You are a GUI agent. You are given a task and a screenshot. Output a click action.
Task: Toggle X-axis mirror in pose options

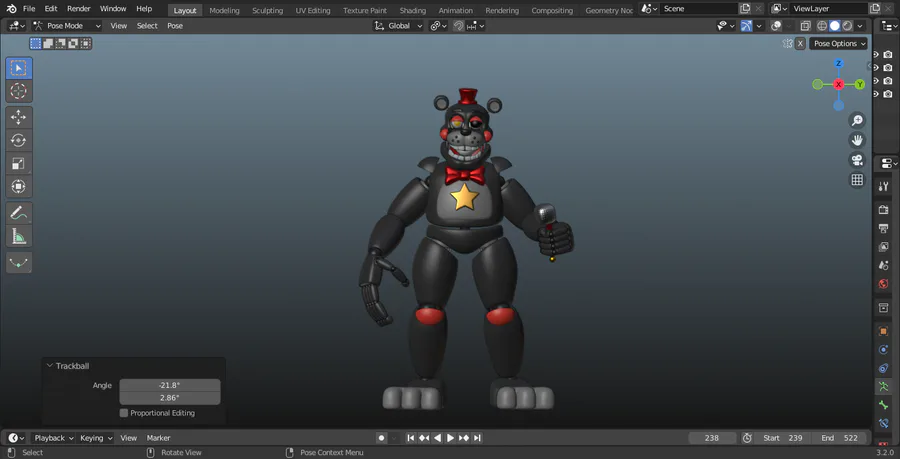click(x=800, y=44)
